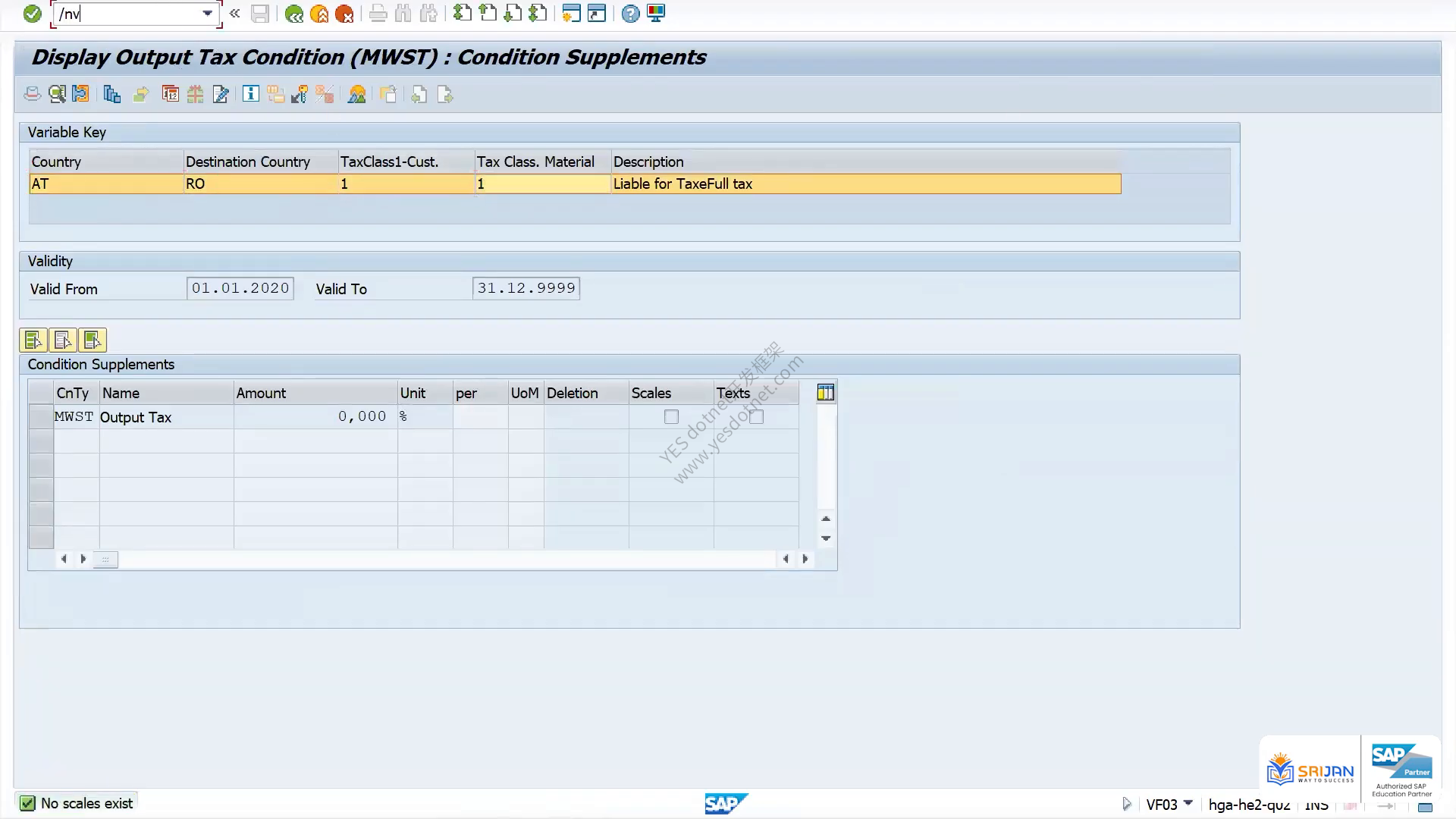Image resolution: width=1456 pixels, height=819 pixels.
Task: Click left scroll arrow at table bottom-left
Action: tap(64, 559)
